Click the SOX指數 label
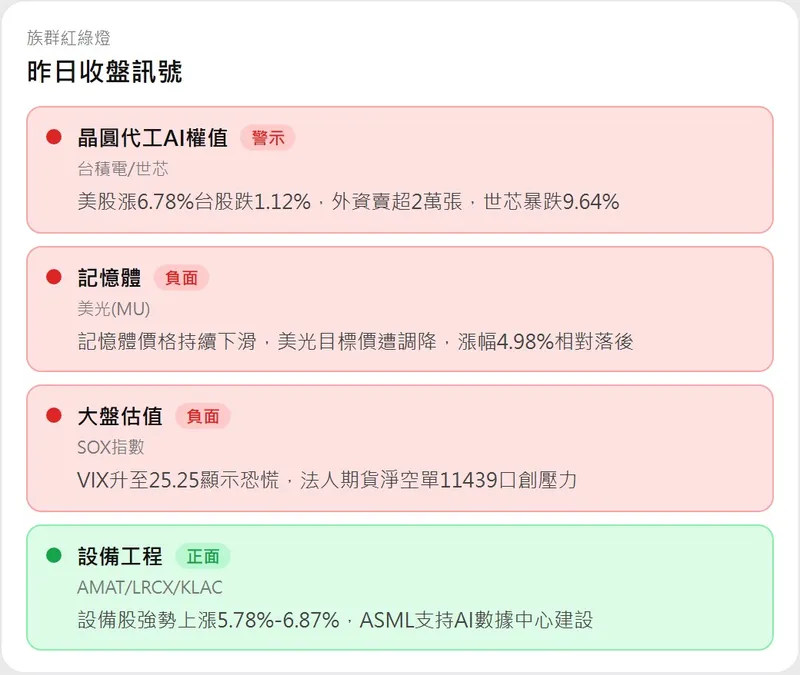 click(111, 447)
